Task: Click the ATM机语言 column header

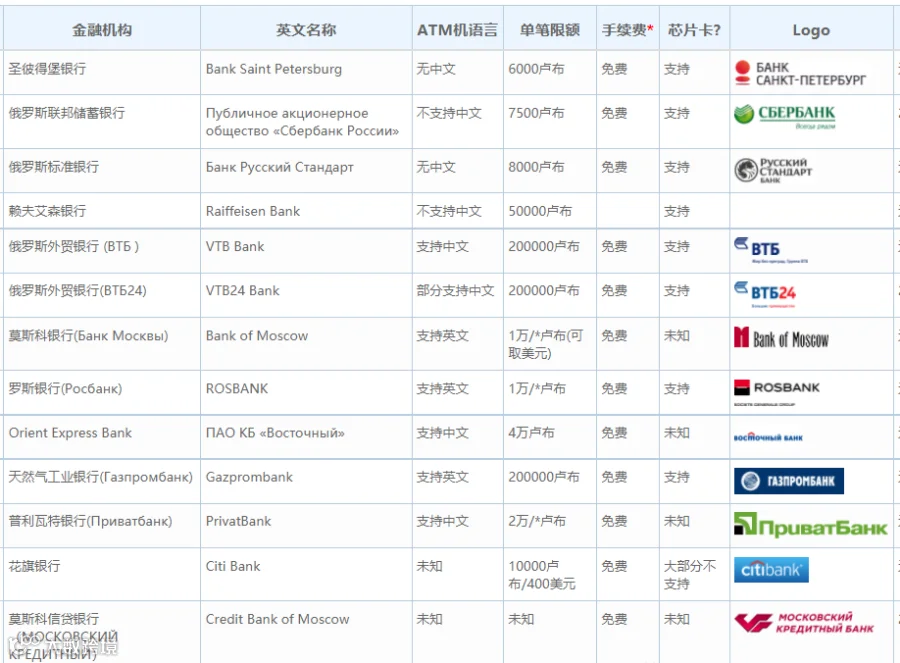Action: click(x=457, y=30)
